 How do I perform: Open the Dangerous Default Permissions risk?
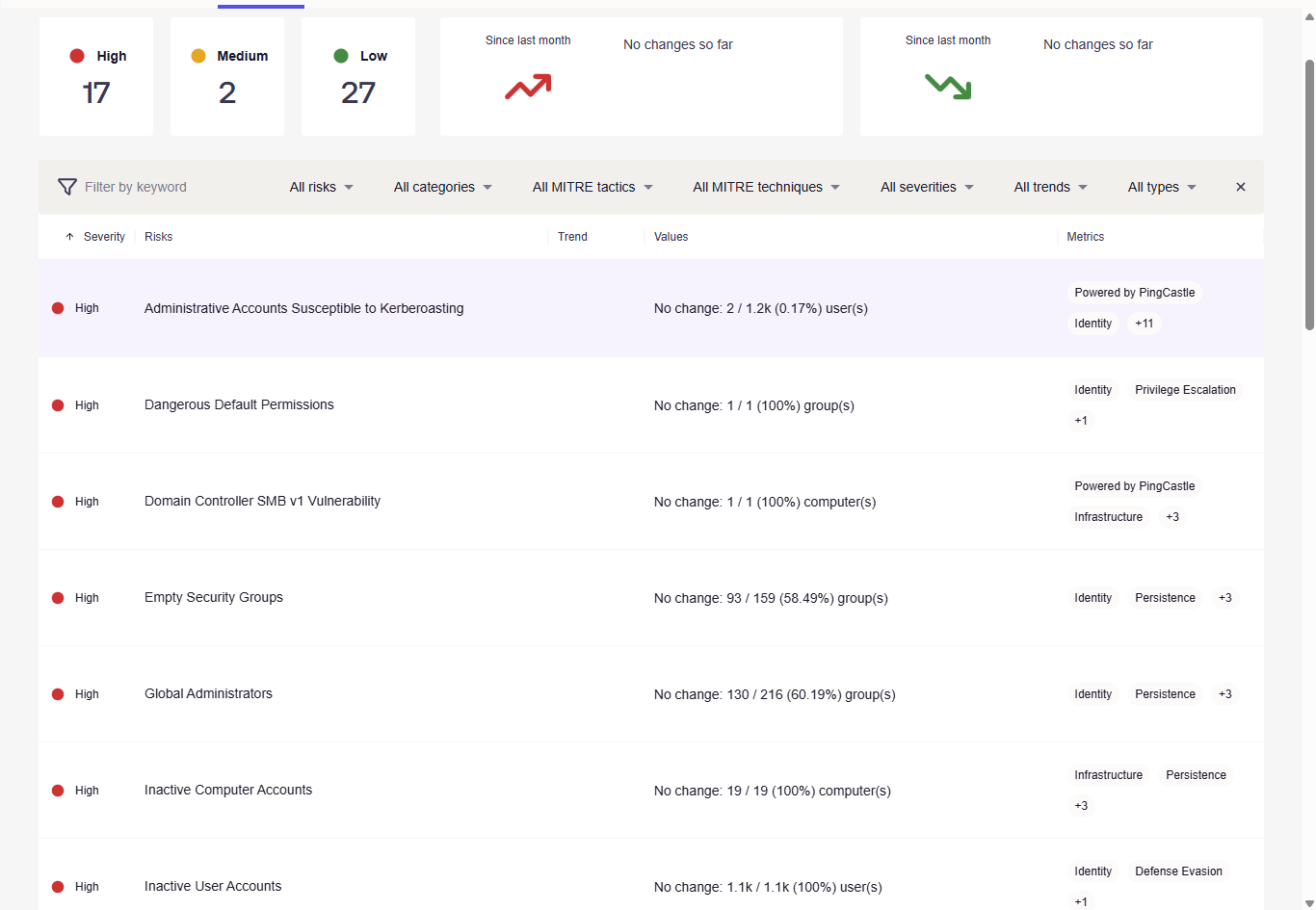[238, 404]
